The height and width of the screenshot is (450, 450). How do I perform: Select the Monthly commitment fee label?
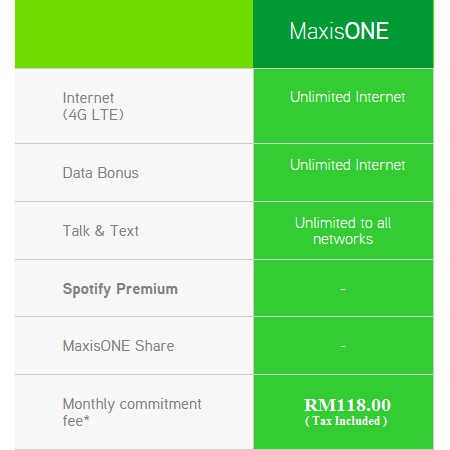coord(132,412)
